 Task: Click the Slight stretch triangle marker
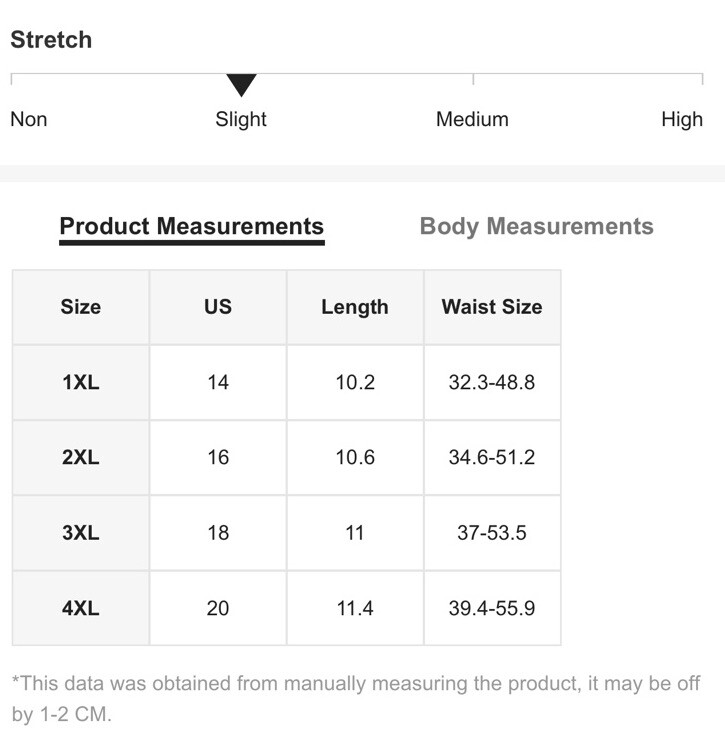tap(241, 85)
